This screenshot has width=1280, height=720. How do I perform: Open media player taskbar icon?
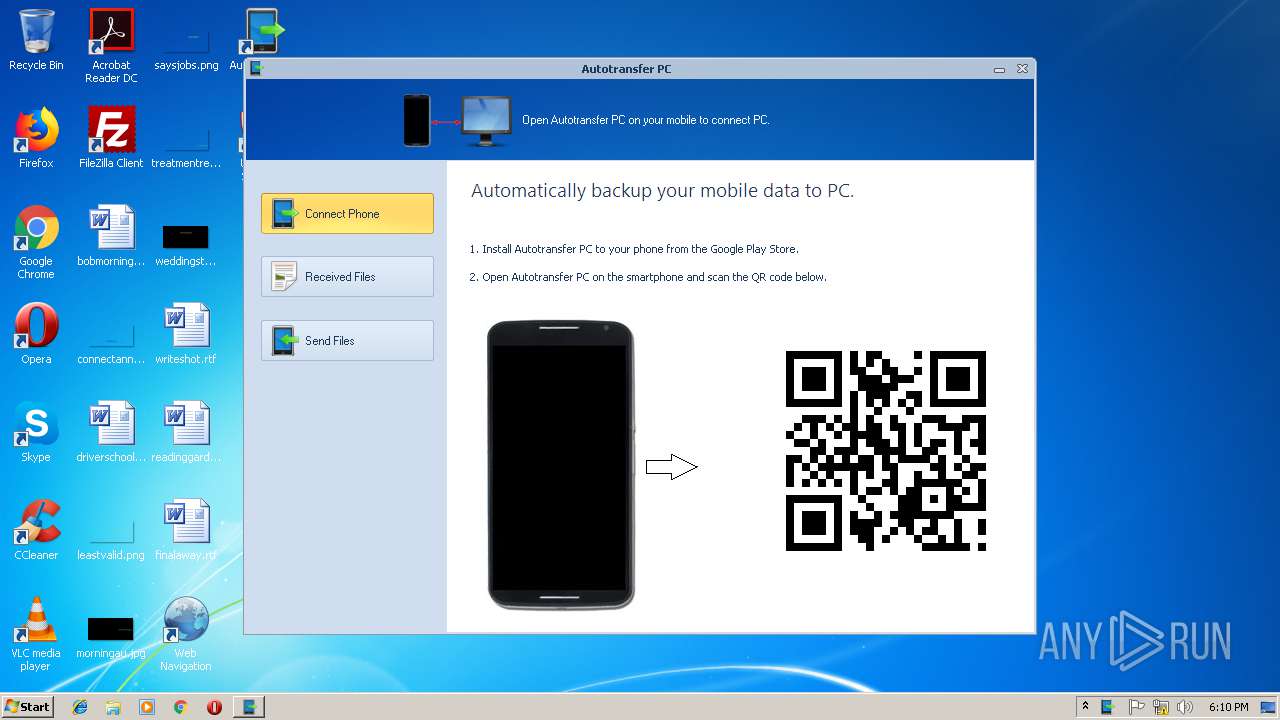click(147, 707)
